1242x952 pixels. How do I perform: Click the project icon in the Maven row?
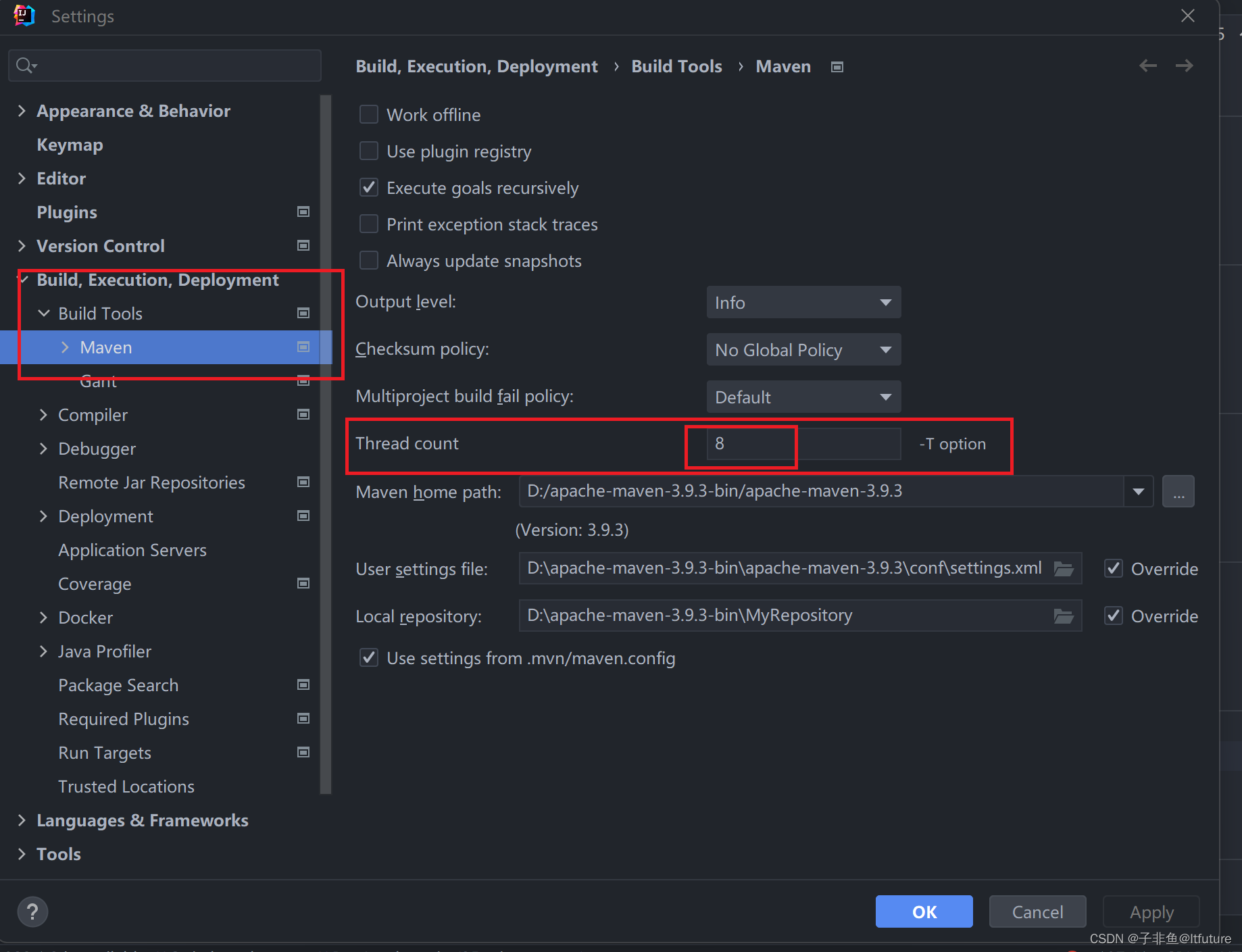click(x=303, y=347)
